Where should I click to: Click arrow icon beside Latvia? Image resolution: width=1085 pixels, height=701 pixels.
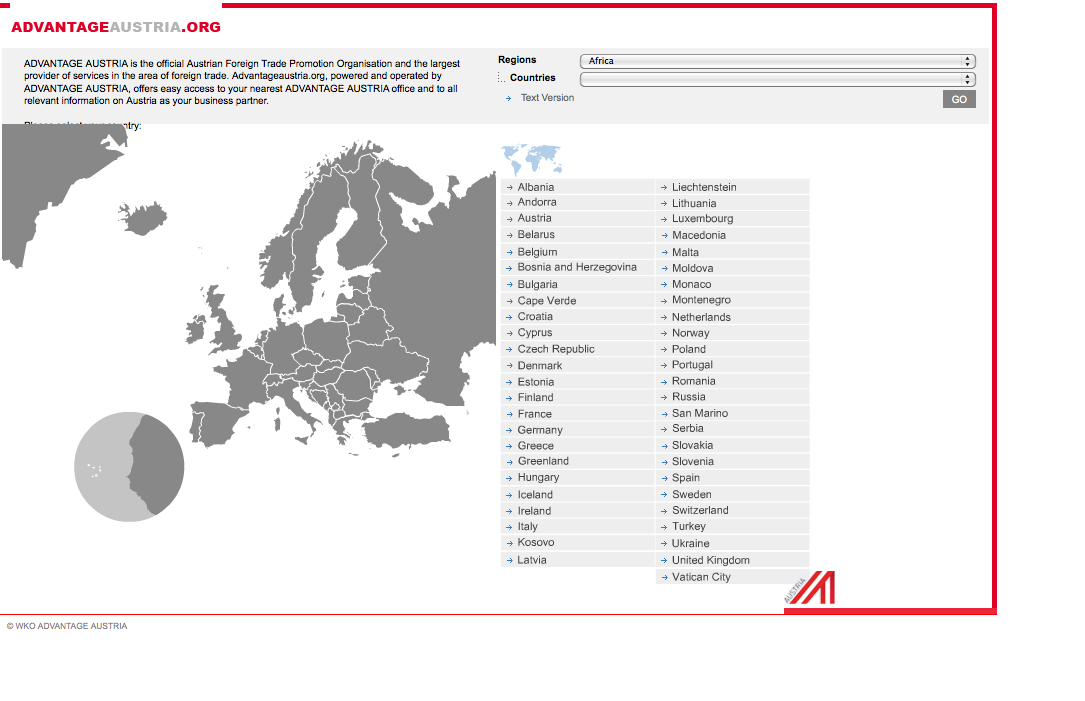509,561
